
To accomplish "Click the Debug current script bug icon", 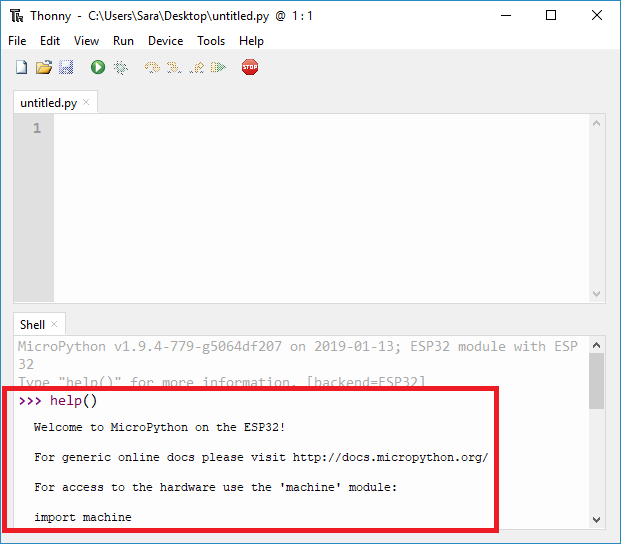I will 120,67.
